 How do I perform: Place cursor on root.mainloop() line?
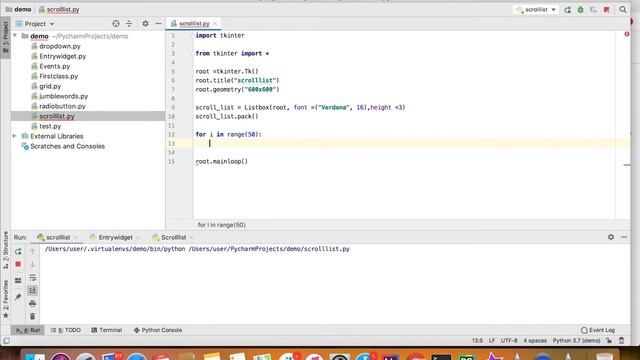point(222,161)
